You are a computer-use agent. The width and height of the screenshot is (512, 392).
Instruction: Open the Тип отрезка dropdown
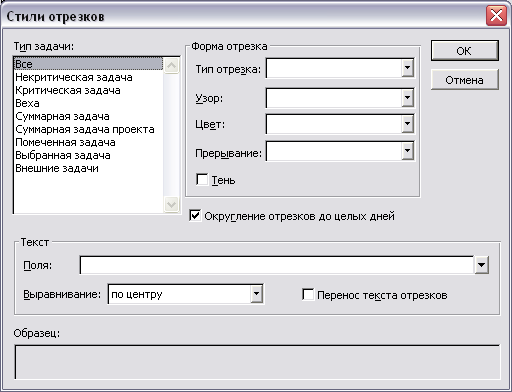(407, 68)
